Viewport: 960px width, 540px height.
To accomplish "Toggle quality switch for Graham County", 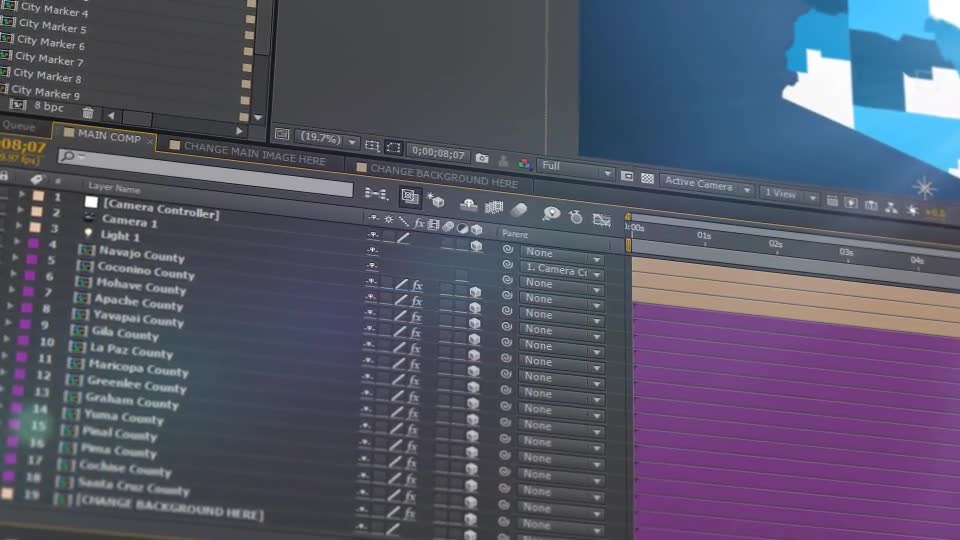I will [x=396, y=428].
